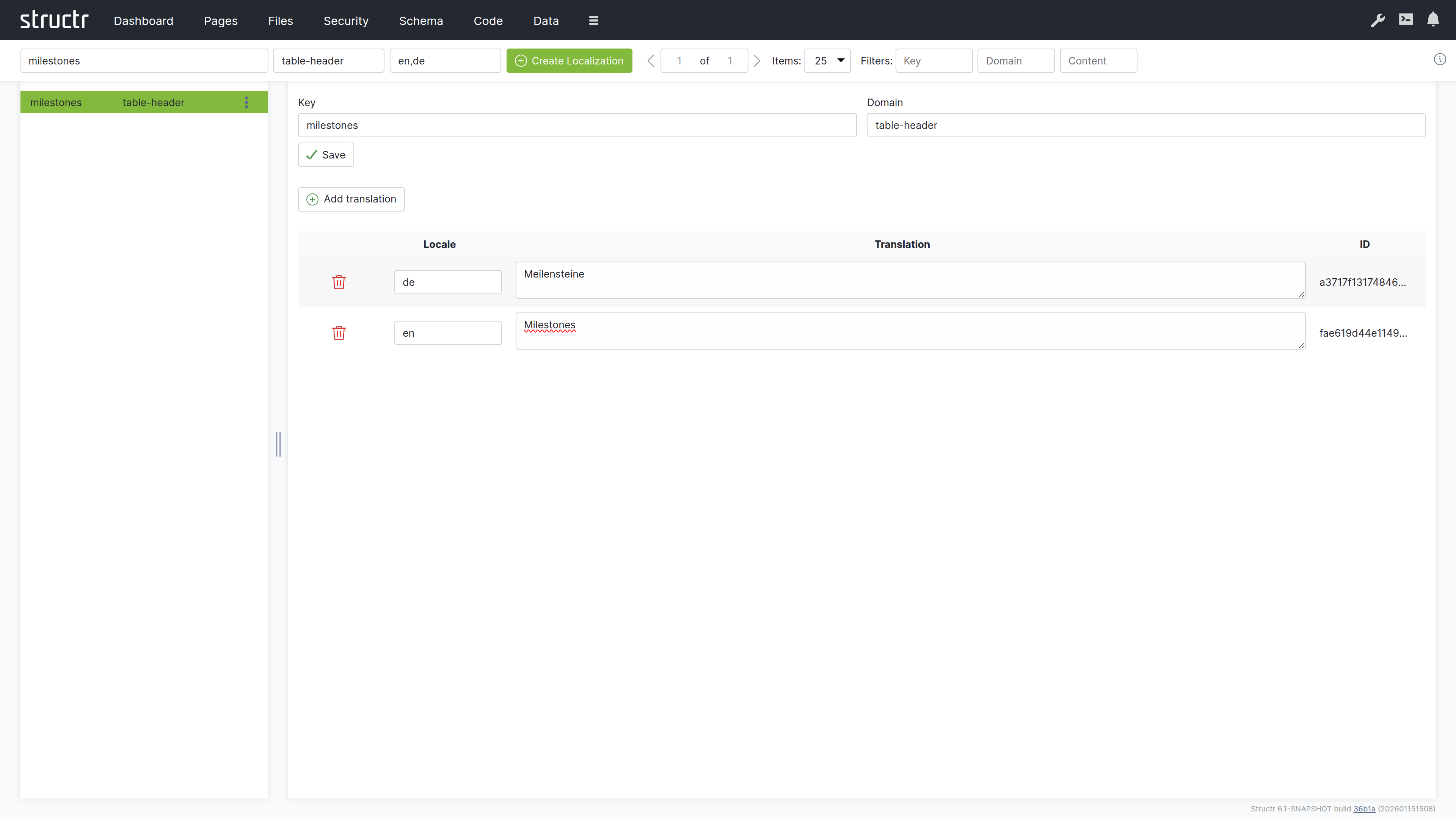The height and width of the screenshot is (819, 1456).
Task: Click the Create Localization button
Action: (x=569, y=61)
